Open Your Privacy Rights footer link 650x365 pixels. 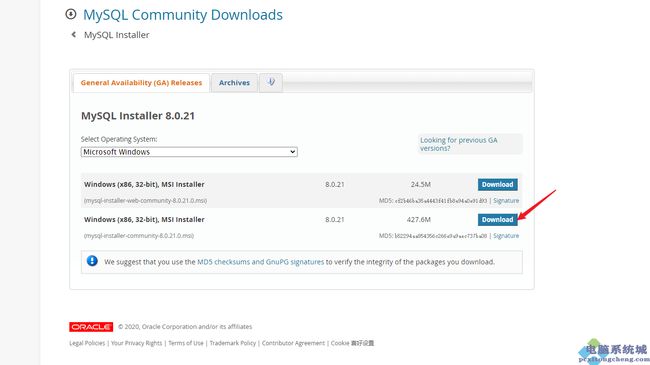pos(136,343)
